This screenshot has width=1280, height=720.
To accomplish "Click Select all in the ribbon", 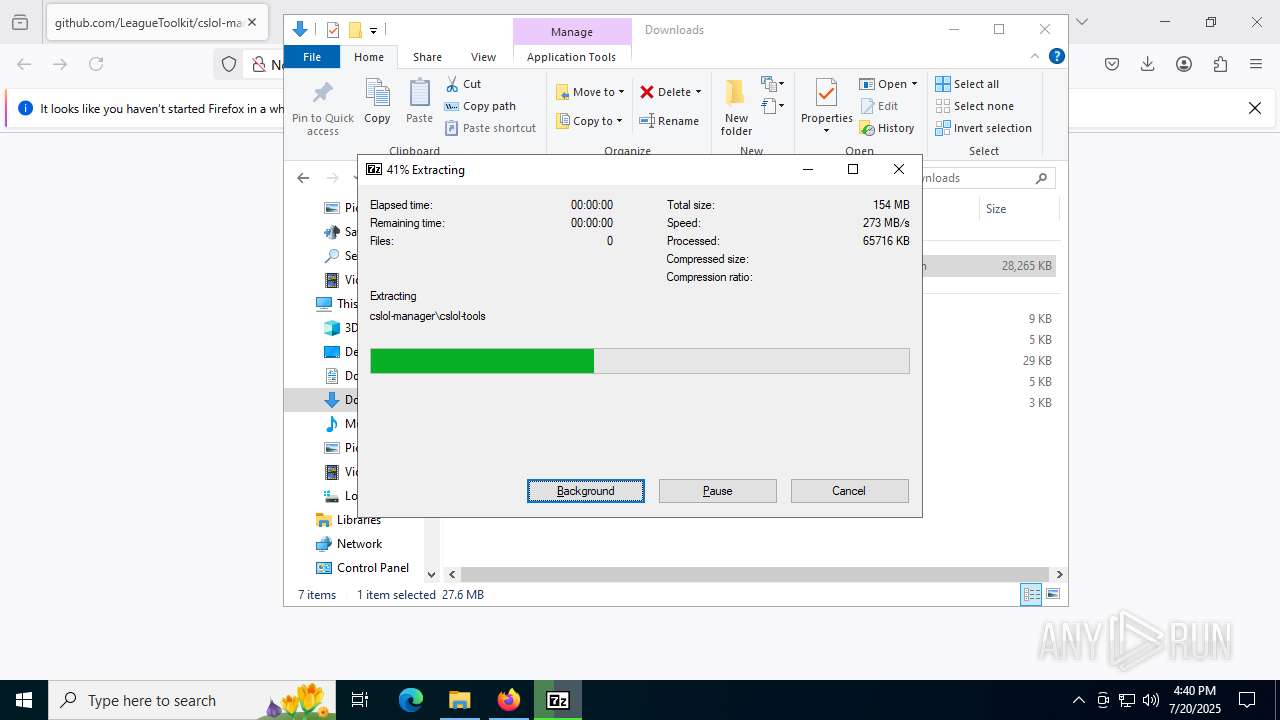I will tap(967, 84).
